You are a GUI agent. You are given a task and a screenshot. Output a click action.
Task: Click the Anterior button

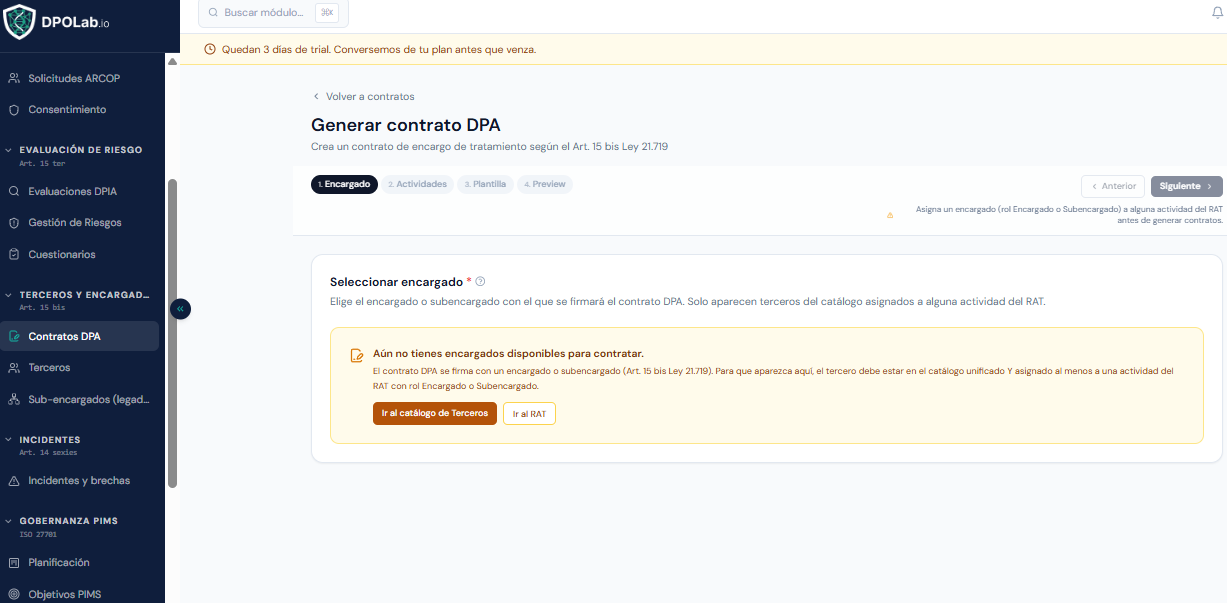tap(1113, 186)
